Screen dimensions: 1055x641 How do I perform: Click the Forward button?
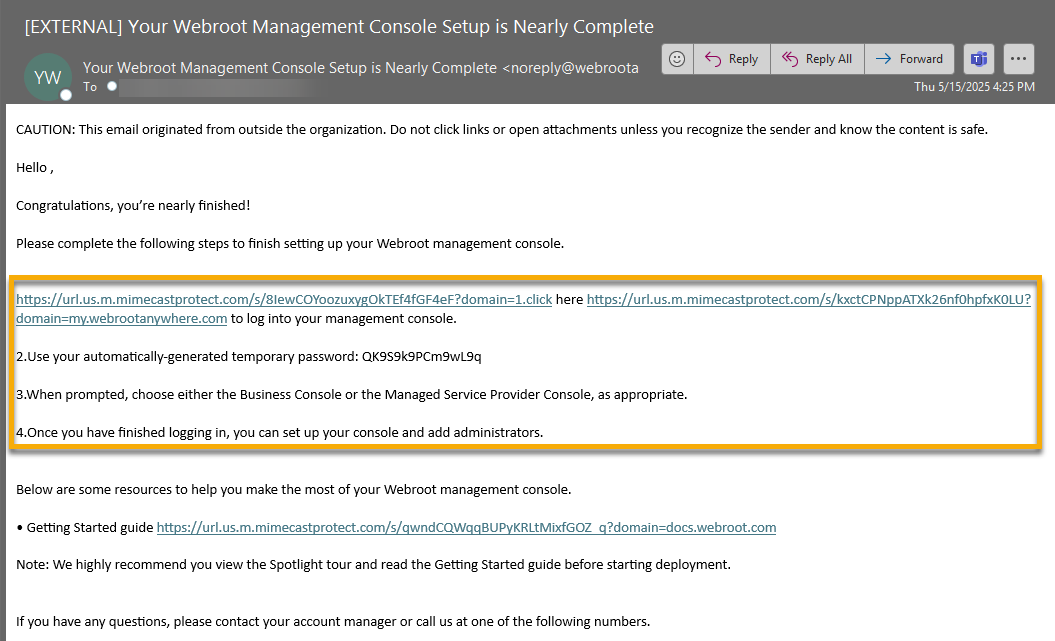coord(909,58)
